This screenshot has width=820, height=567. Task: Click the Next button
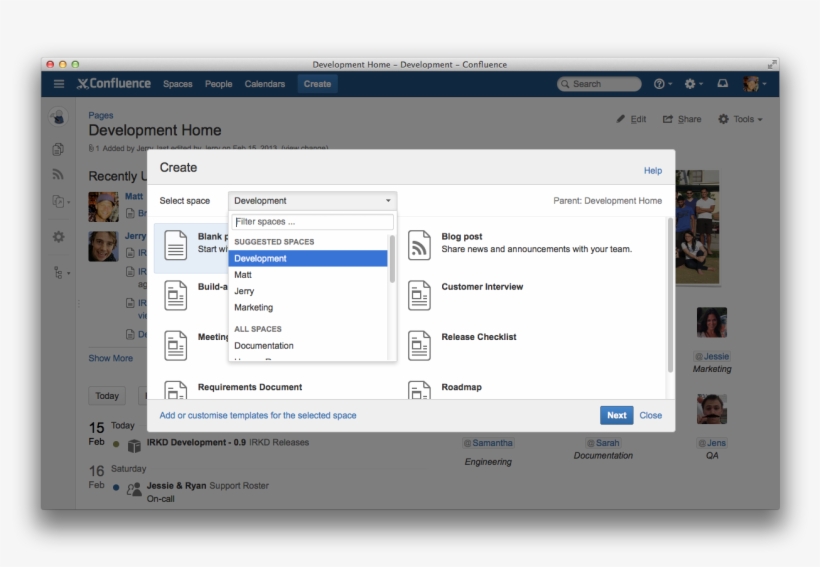(617, 415)
